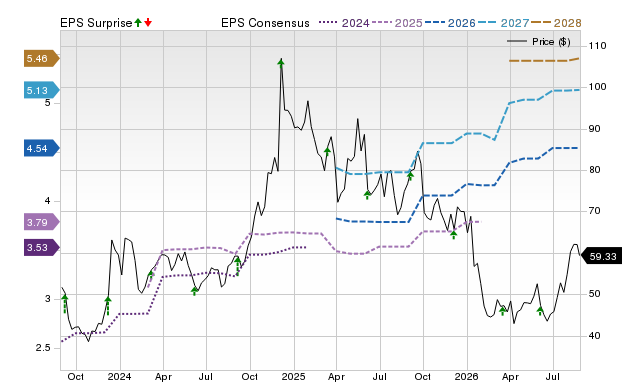
Task: Click the 110 price axis label
Action: pos(597,46)
